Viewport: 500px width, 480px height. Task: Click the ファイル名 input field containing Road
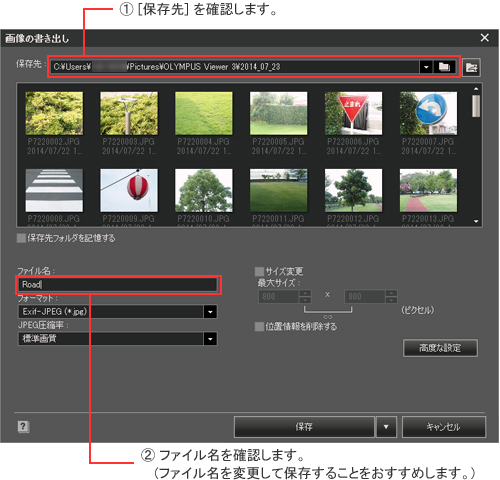(117, 285)
